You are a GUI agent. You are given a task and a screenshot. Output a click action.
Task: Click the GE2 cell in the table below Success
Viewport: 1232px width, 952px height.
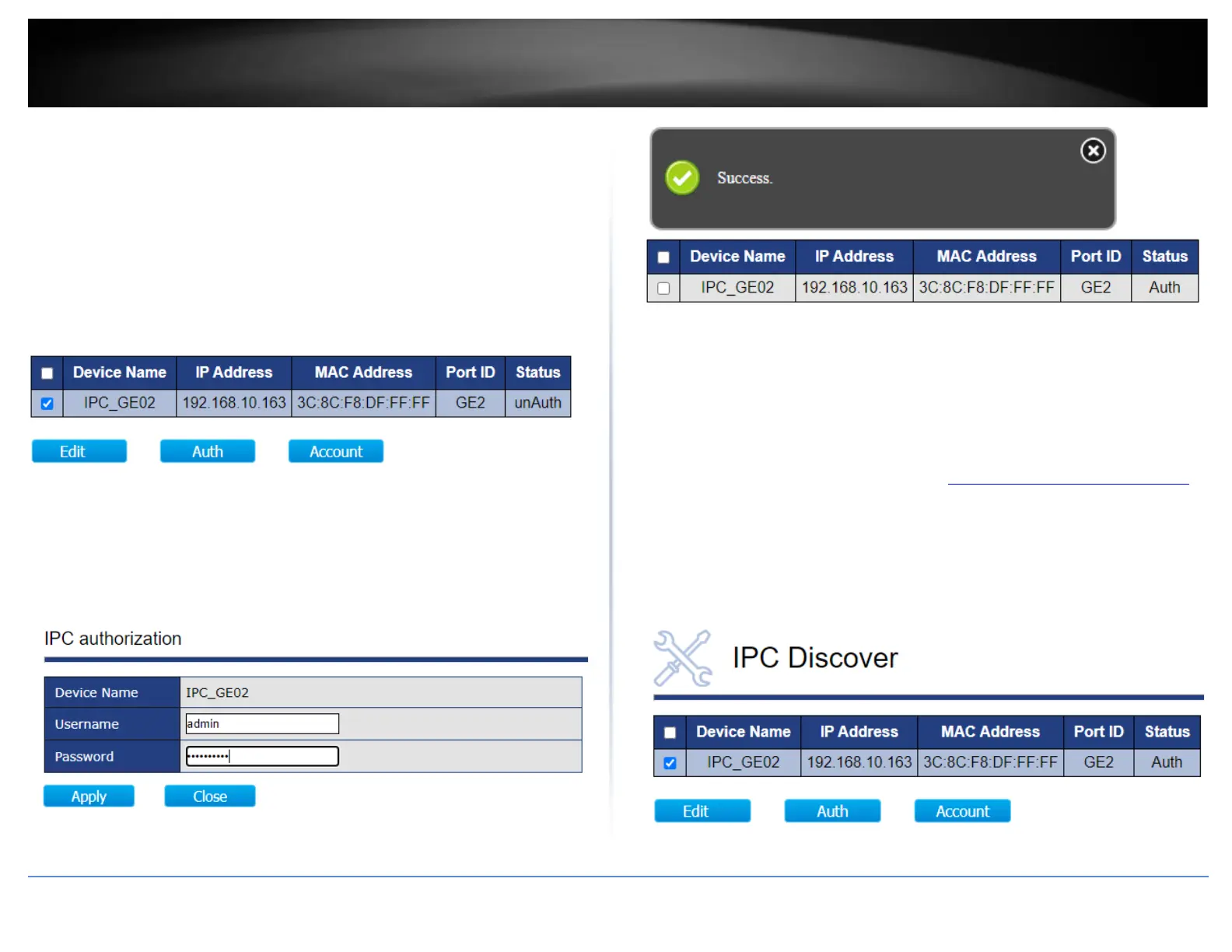1096,288
